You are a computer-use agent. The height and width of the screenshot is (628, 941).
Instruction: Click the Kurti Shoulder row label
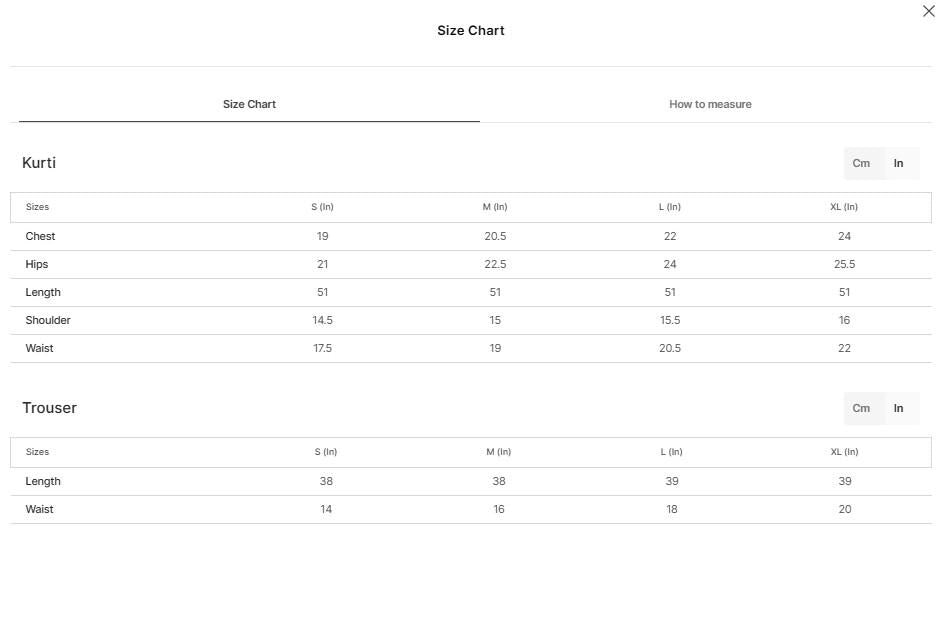pyautogui.click(x=48, y=320)
